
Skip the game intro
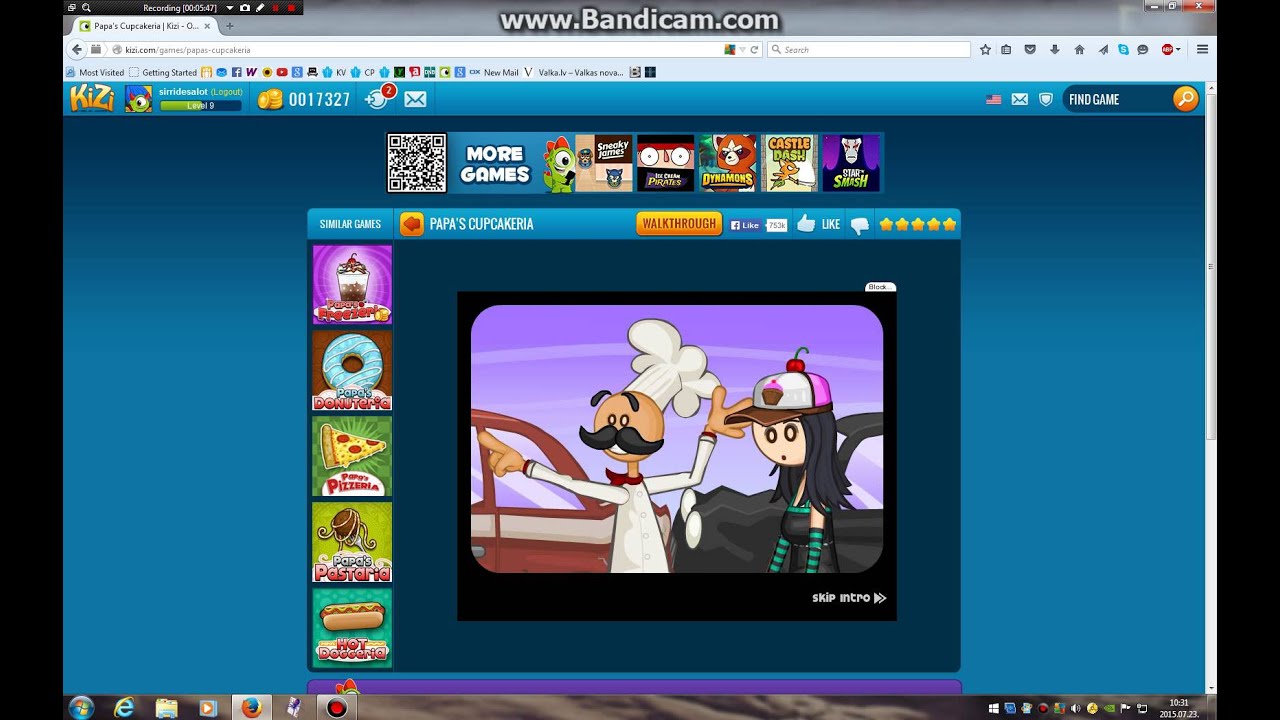(x=849, y=598)
